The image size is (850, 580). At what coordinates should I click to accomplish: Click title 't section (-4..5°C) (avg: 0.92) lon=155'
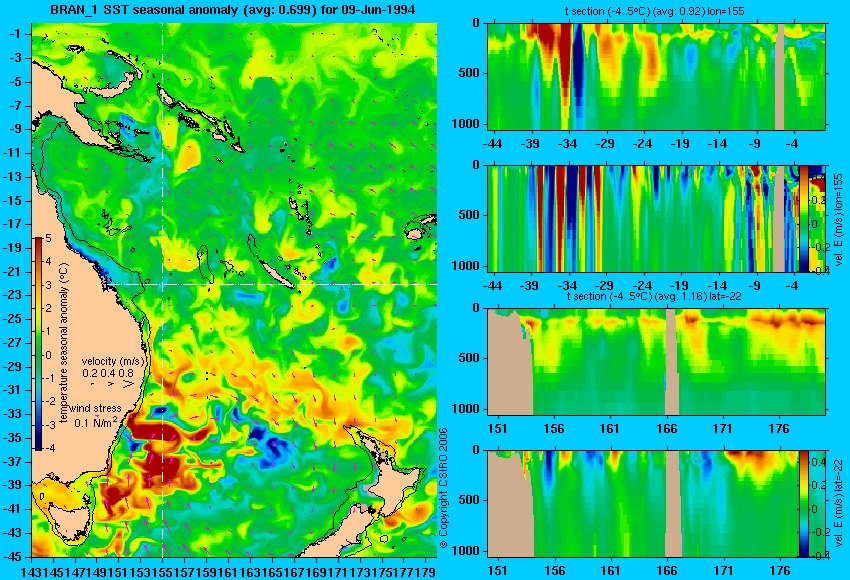click(656, 11)
